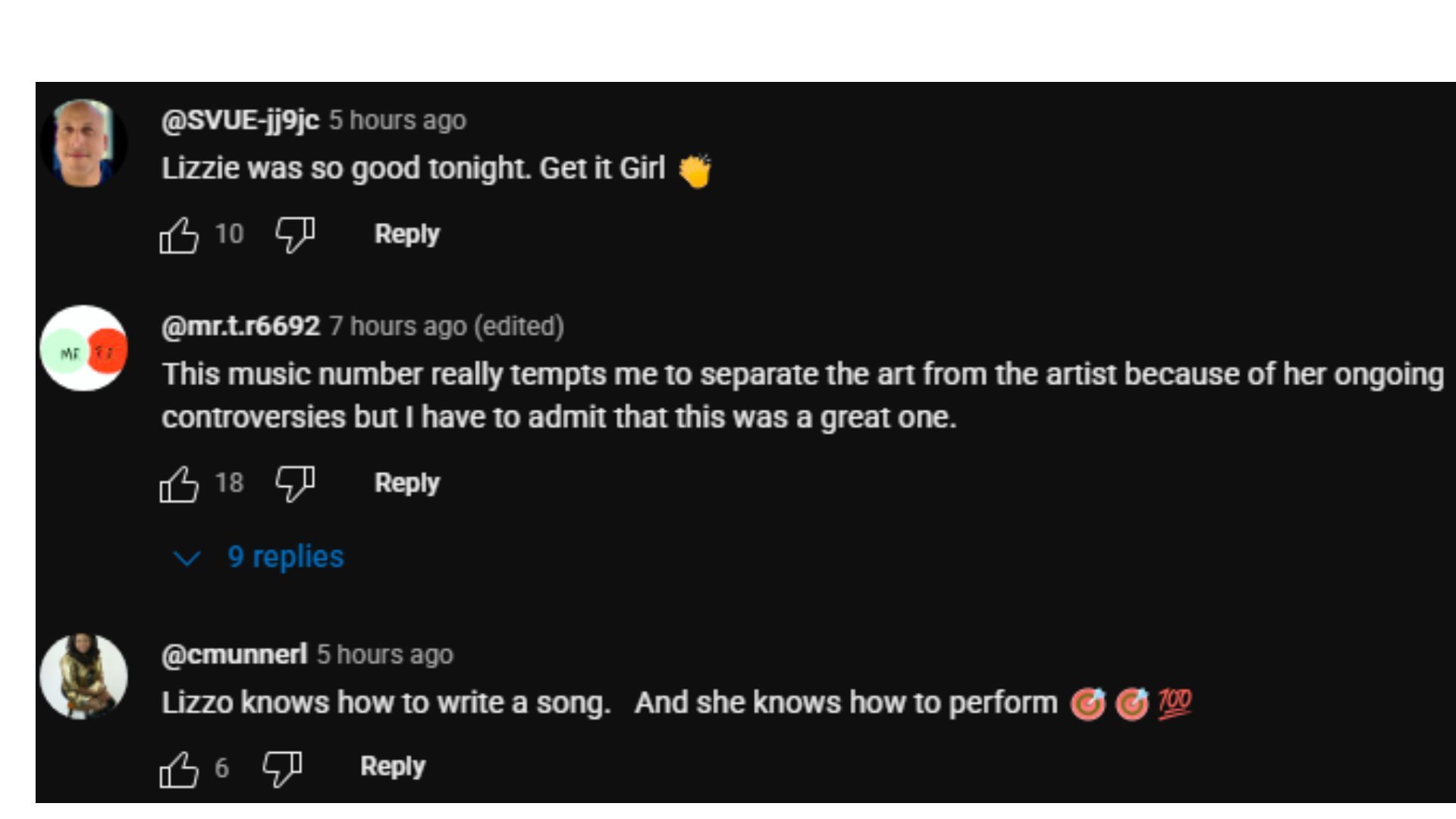Like the comment by @SVUE-jj9jc

click(x=179, y=235)
